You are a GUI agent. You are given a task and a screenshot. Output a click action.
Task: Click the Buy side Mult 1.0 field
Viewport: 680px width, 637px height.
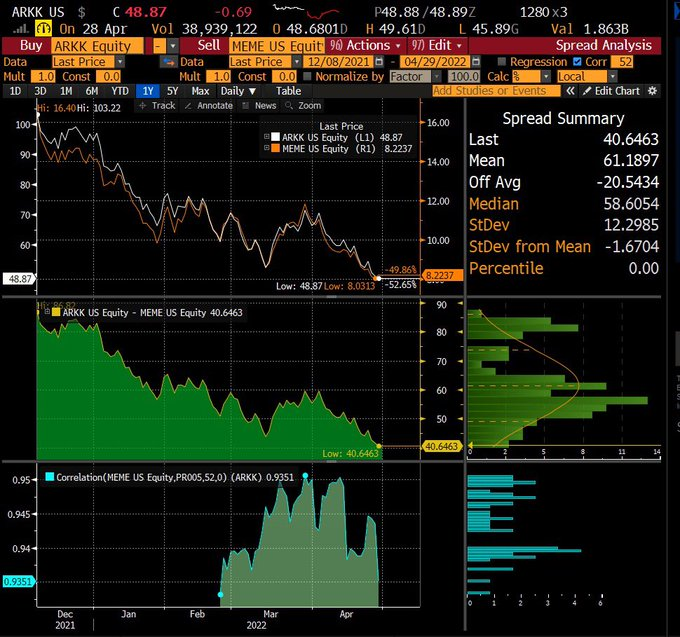click(x=43, y=76)
